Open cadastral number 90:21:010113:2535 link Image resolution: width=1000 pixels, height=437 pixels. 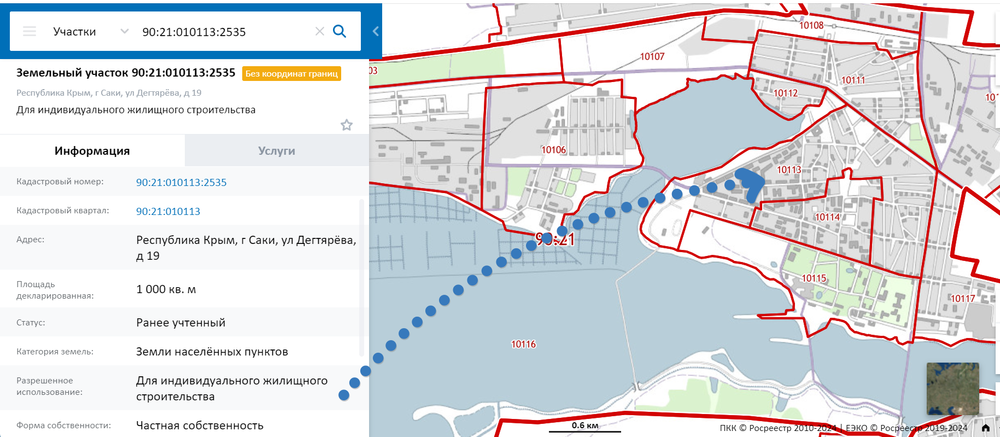click(181, 182)
